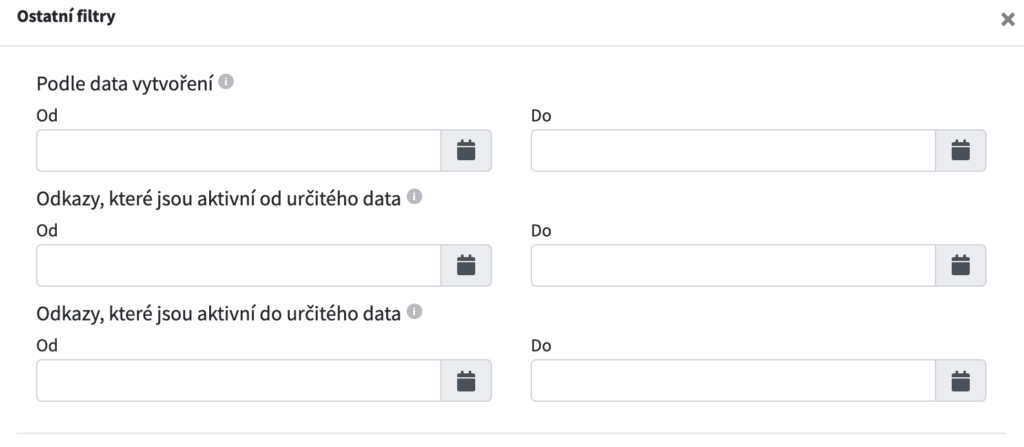Focus Do input for links active until date
Viewport: 1024px width, 447px height.
pyautogui.click(x=733, y=380)
